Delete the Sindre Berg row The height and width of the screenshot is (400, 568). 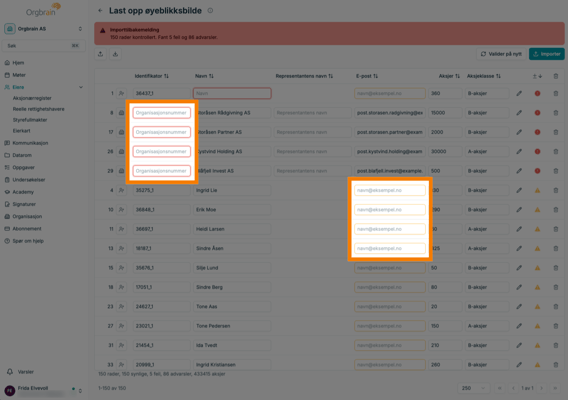click(x=556, y=287)
